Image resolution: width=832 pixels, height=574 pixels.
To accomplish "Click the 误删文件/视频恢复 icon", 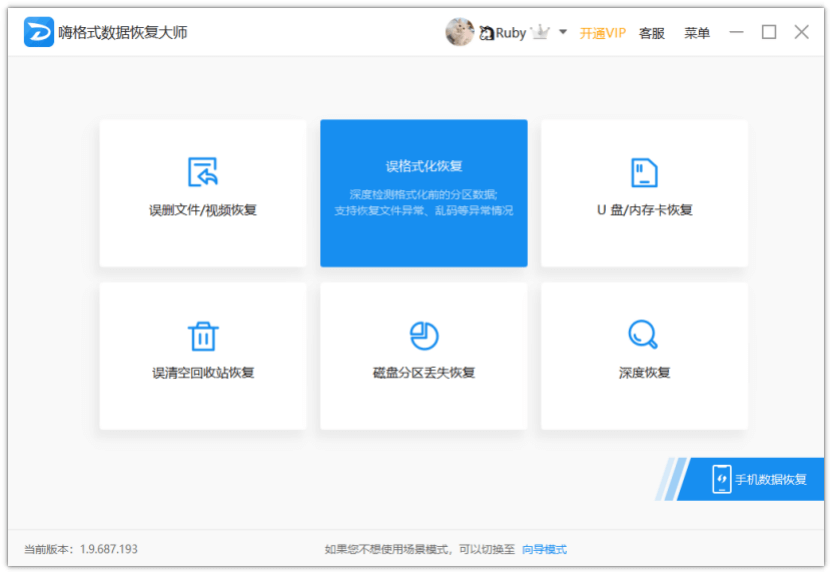I will [203, 172].
